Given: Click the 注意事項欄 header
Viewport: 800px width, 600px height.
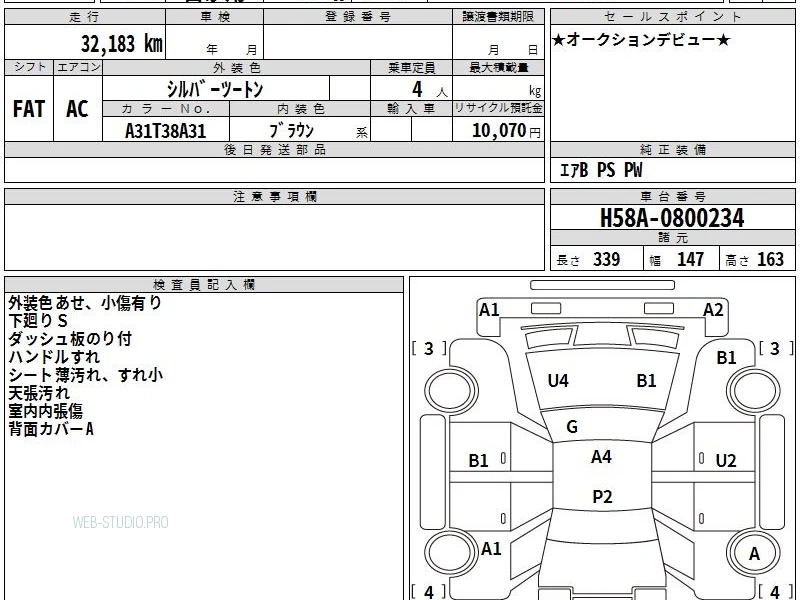Looking at the screenshot, I should [x=274, y=196].
